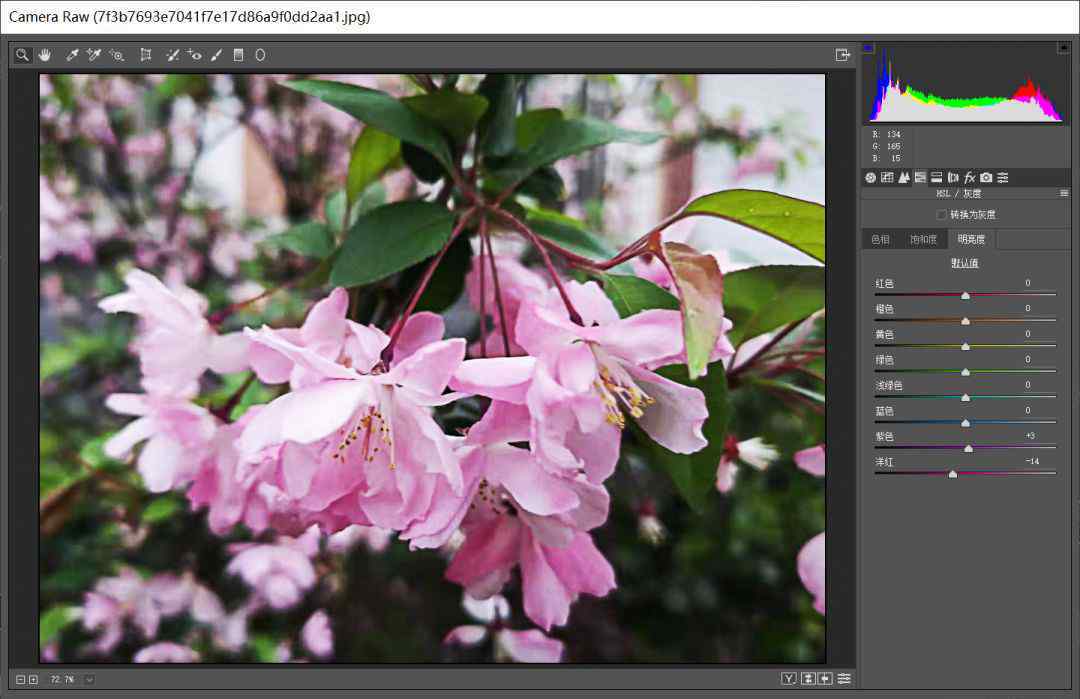Click the before/after Y preview button
Image resolution: width=1080 pixels, height=699 pixels.
[x=788, y=679]
